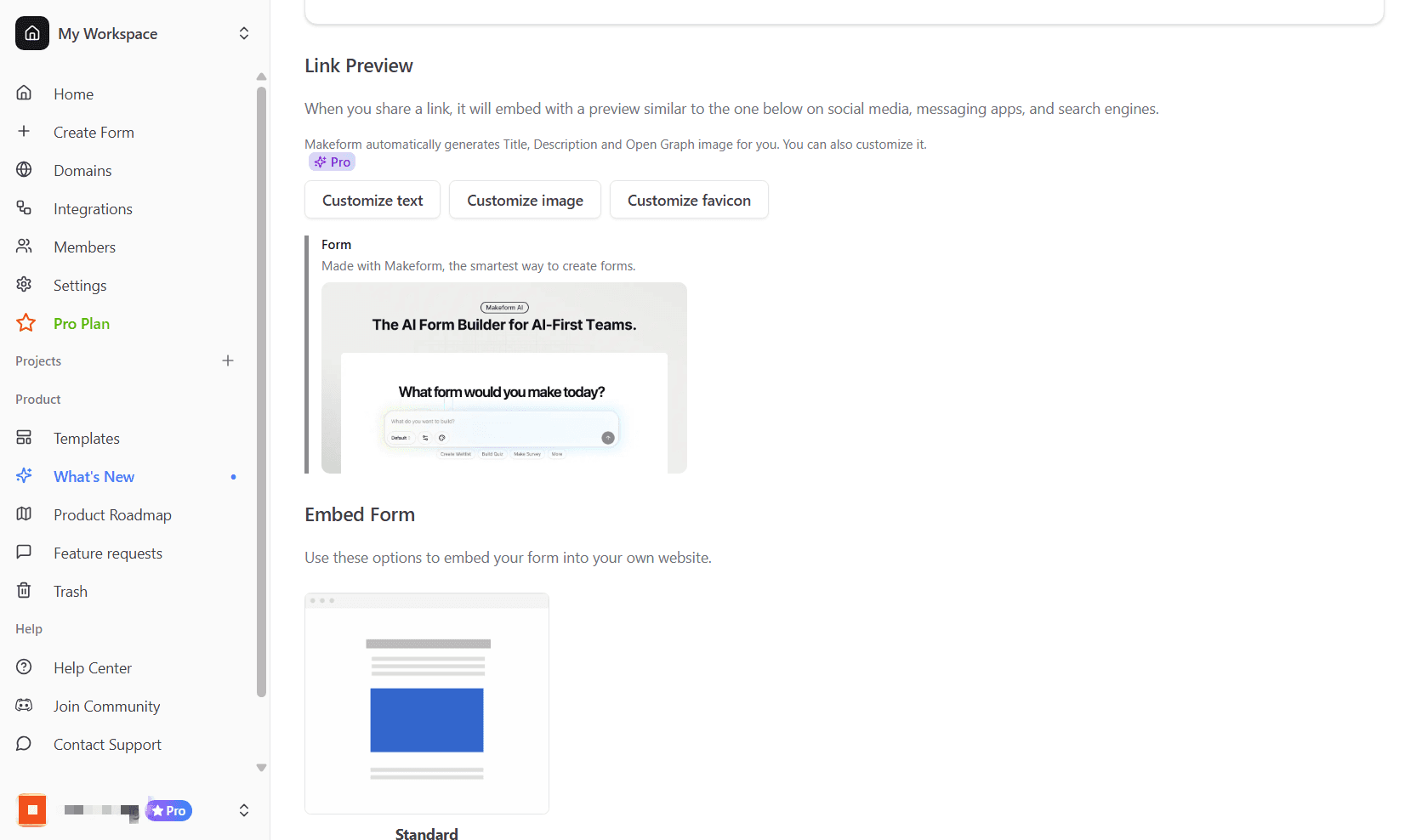The height and width of the screenshot is (840, 1416).
Task: Click the Product Roadmap map icon
Action: (x=24, y=514)
